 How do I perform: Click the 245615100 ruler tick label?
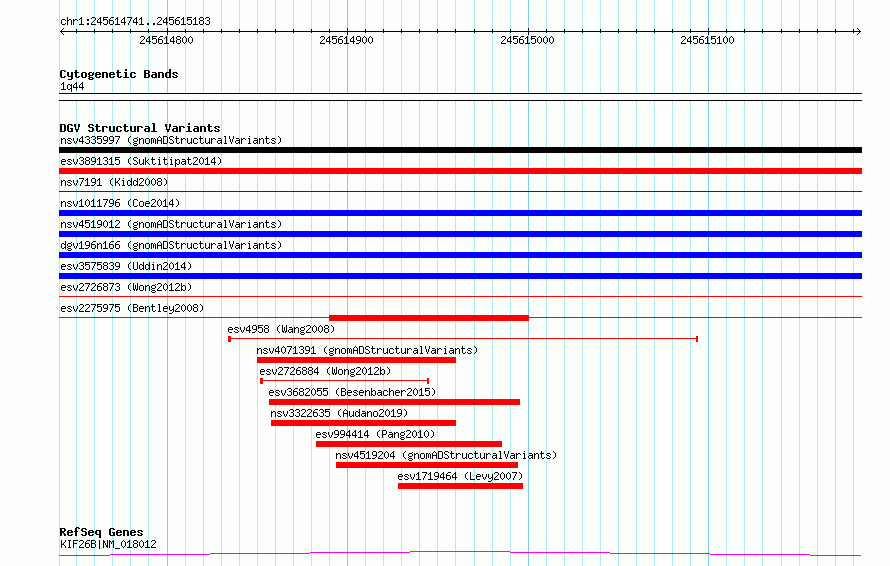coord(707,40)
